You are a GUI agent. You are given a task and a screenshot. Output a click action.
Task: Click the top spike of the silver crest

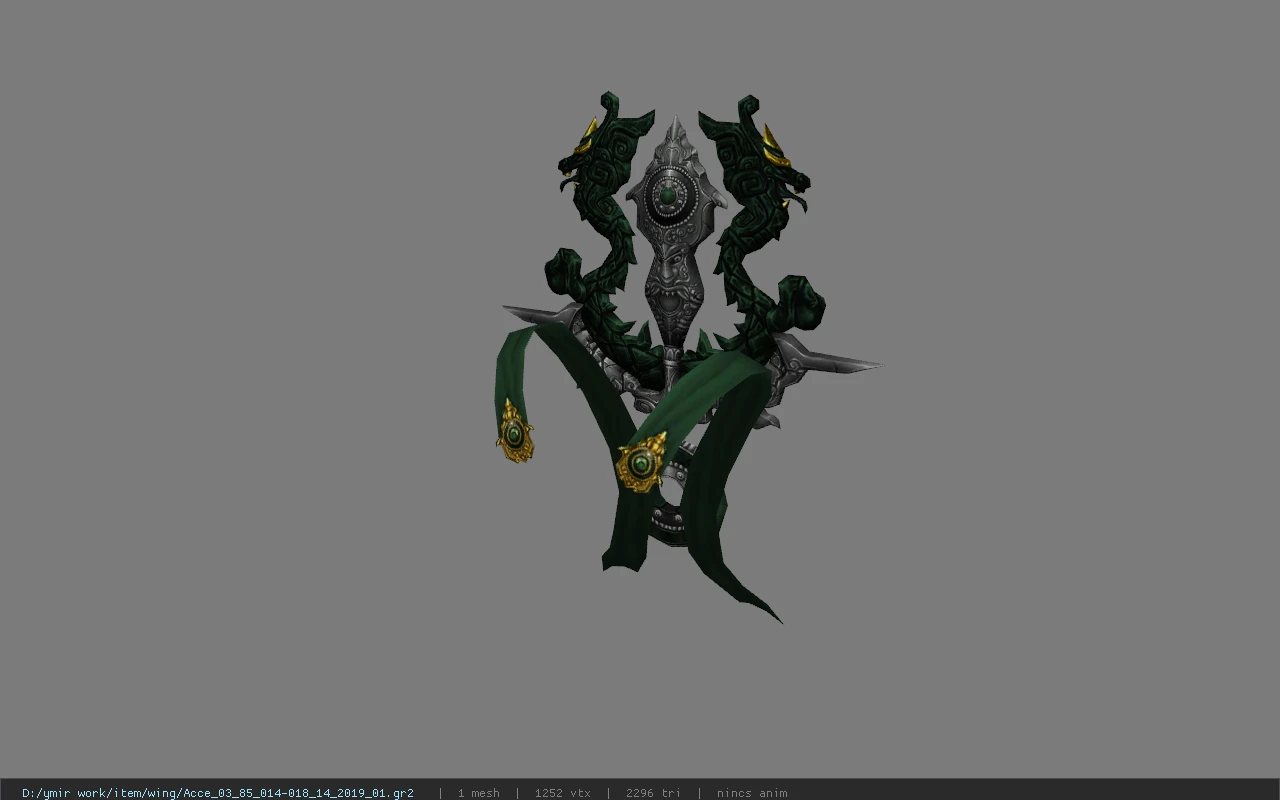pyautogui.click(x=677, y=130)
